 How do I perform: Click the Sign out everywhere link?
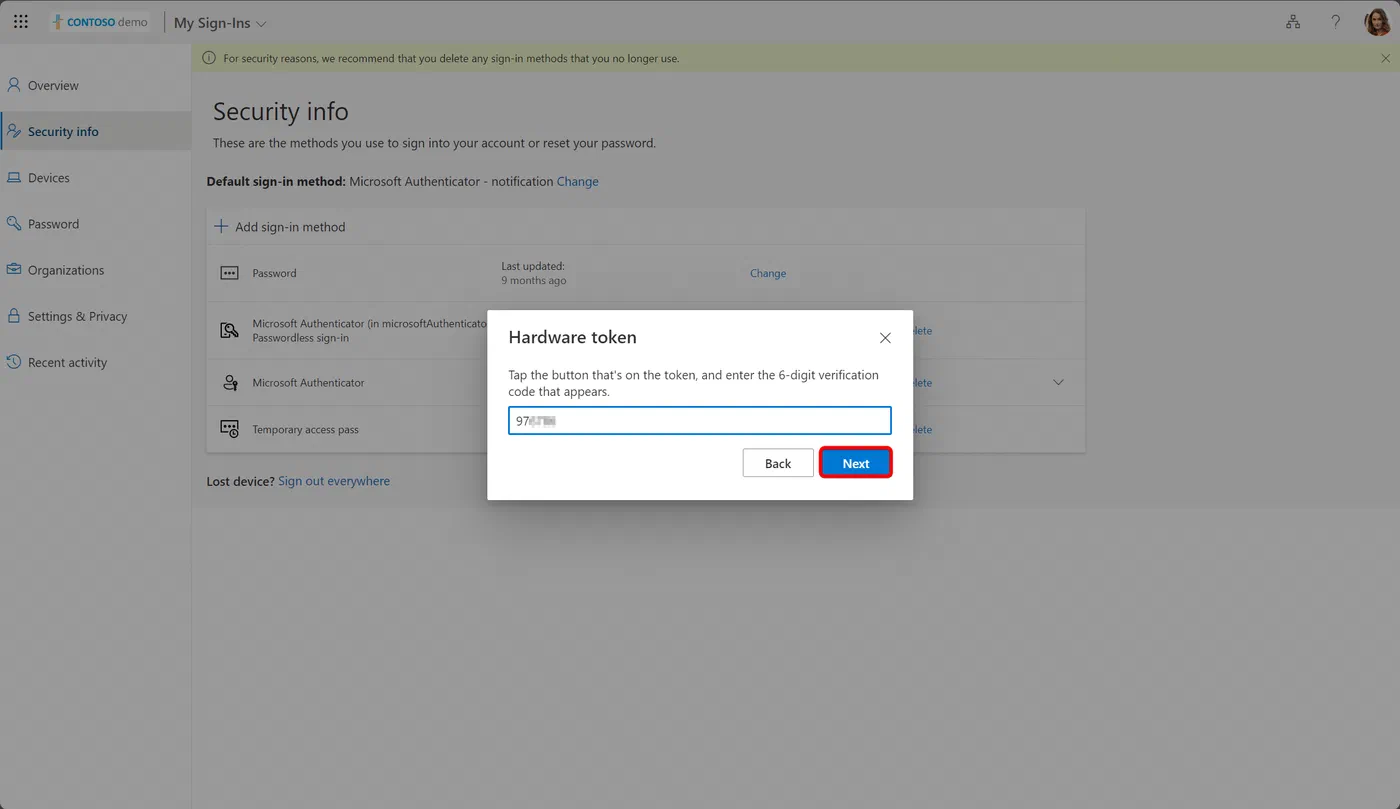pos(334,481)
